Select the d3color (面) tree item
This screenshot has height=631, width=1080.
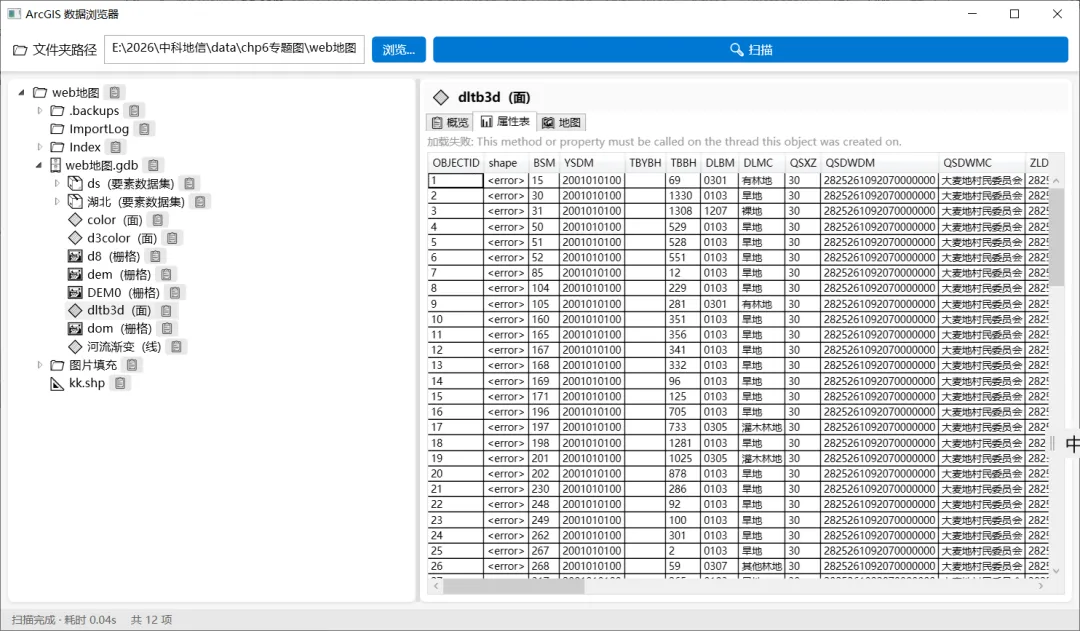(122, 238)
